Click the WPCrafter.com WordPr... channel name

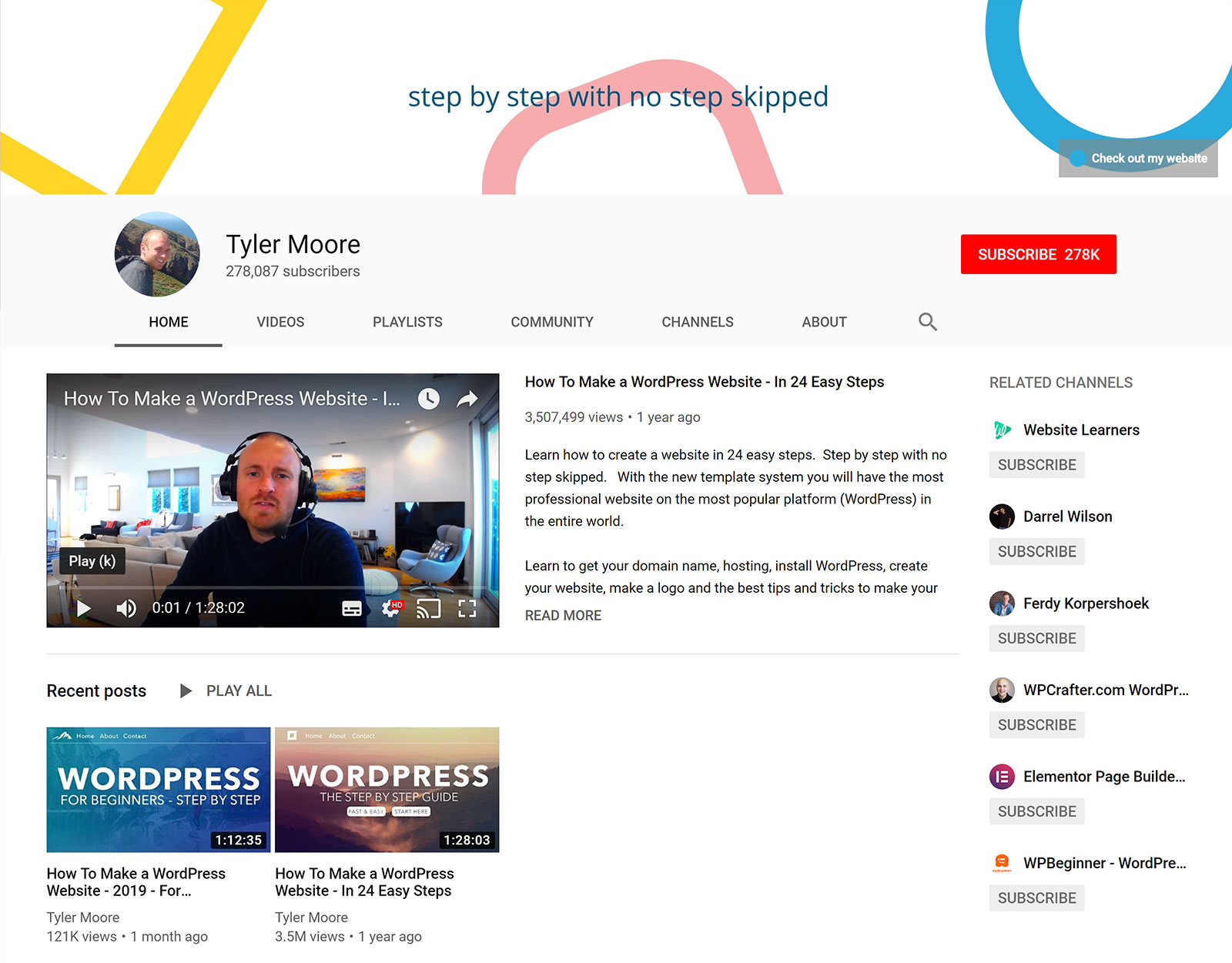coord(1106,690)
